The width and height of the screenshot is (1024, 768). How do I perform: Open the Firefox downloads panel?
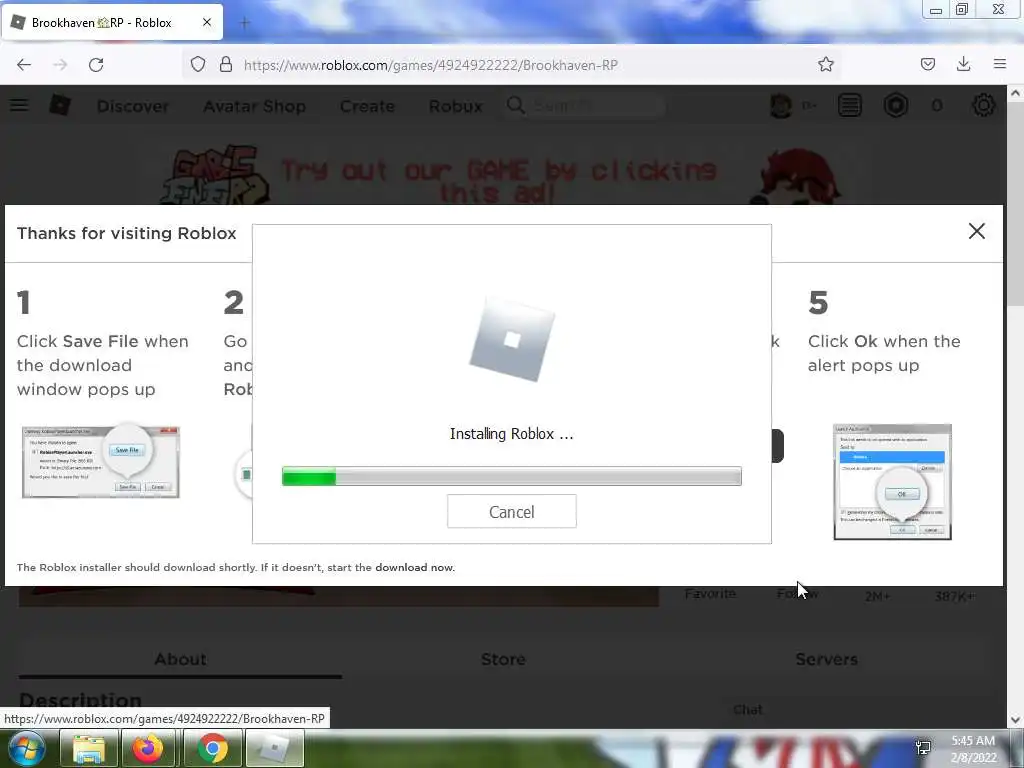pyautogui.click(x=963, y=64)
